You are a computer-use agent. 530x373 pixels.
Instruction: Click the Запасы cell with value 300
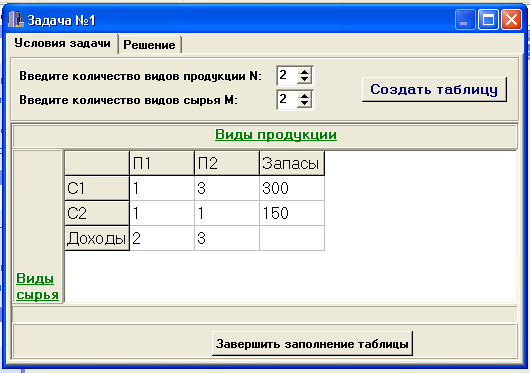pos(292,188)
